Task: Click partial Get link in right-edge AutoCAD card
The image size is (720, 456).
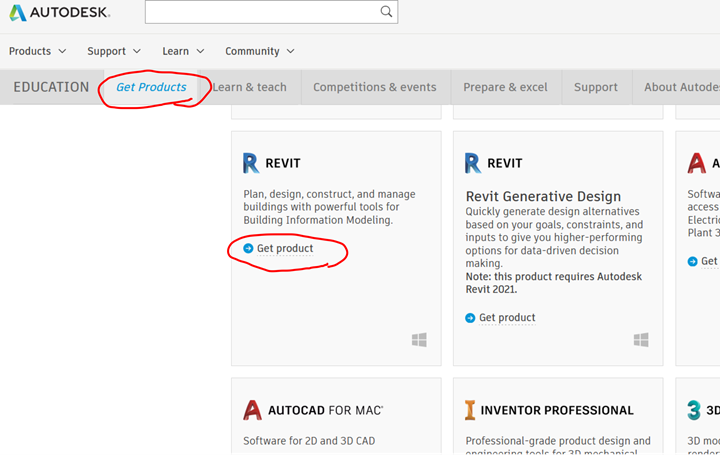Action: coord(709,261)
